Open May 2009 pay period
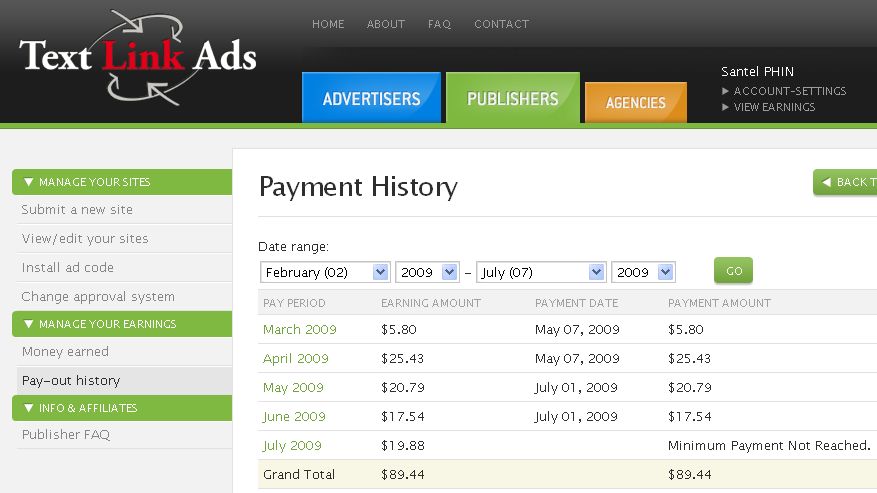Screen dimensions: 877x493 [293, 388]
